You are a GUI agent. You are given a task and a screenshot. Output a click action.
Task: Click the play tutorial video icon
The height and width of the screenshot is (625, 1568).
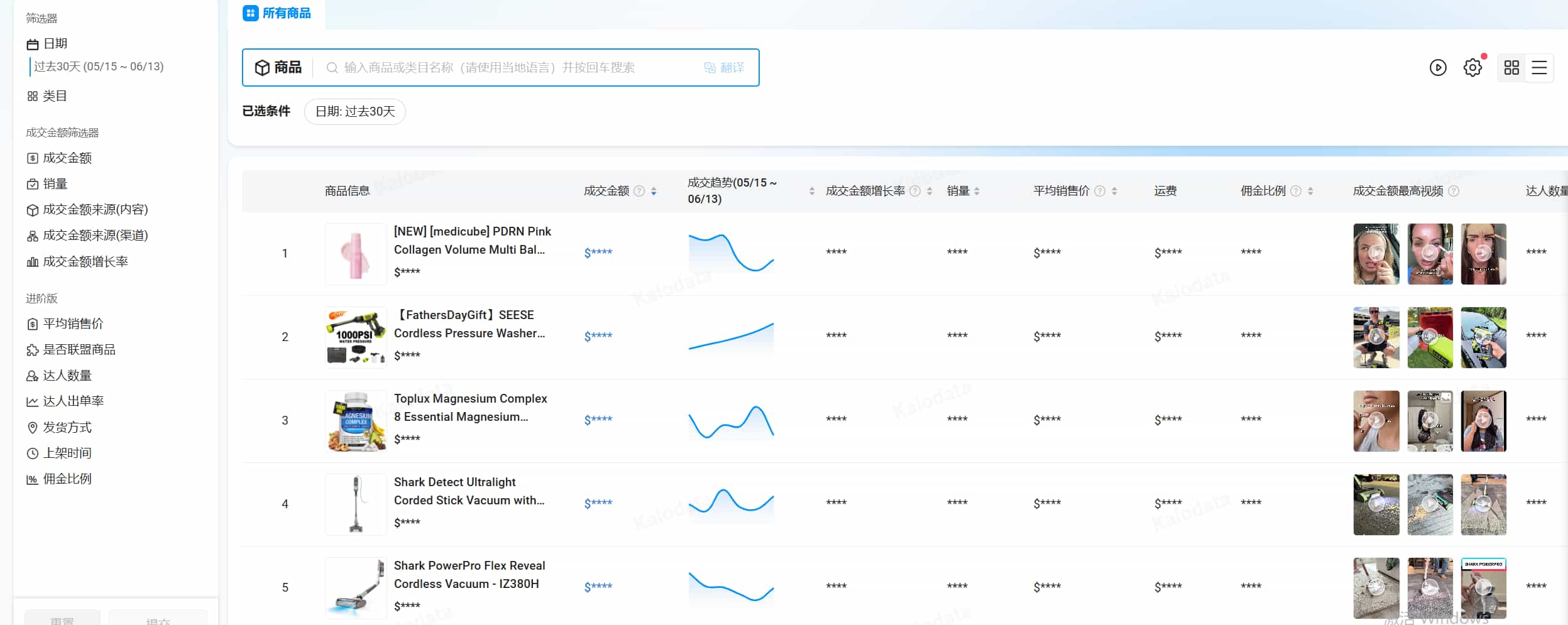pos(1438,68)
